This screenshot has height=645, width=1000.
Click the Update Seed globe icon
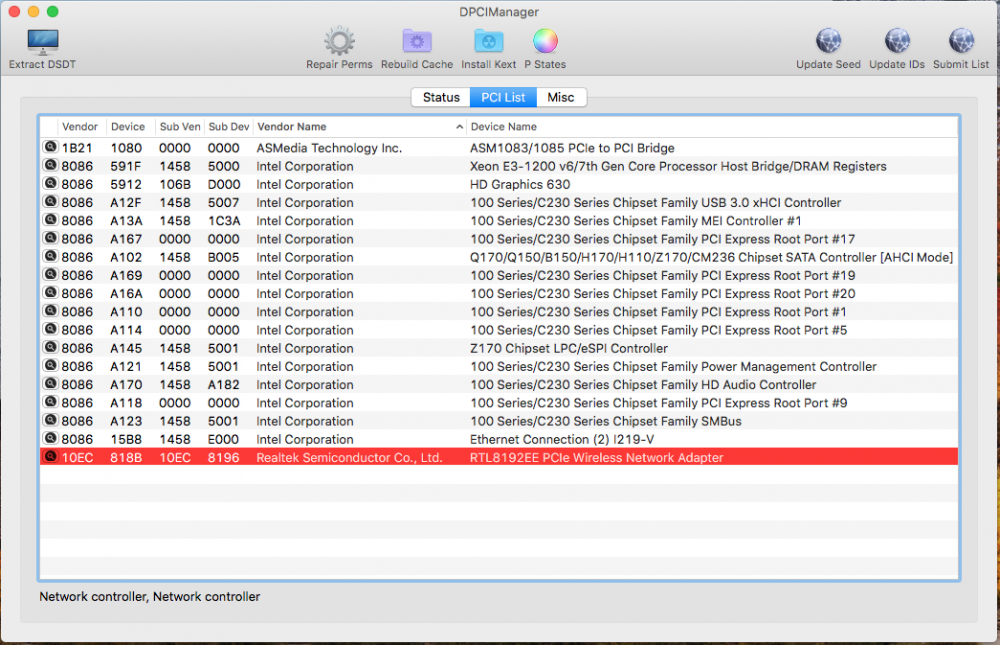pyautogui.click(x=828, y=41)
